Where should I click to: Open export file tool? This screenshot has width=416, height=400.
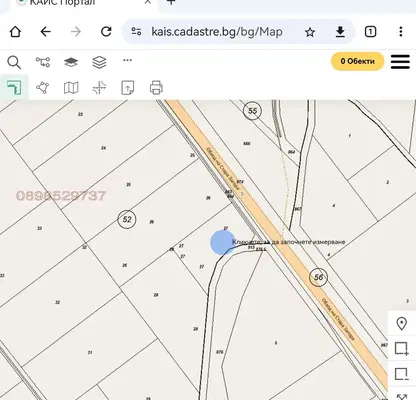(128, 88)
